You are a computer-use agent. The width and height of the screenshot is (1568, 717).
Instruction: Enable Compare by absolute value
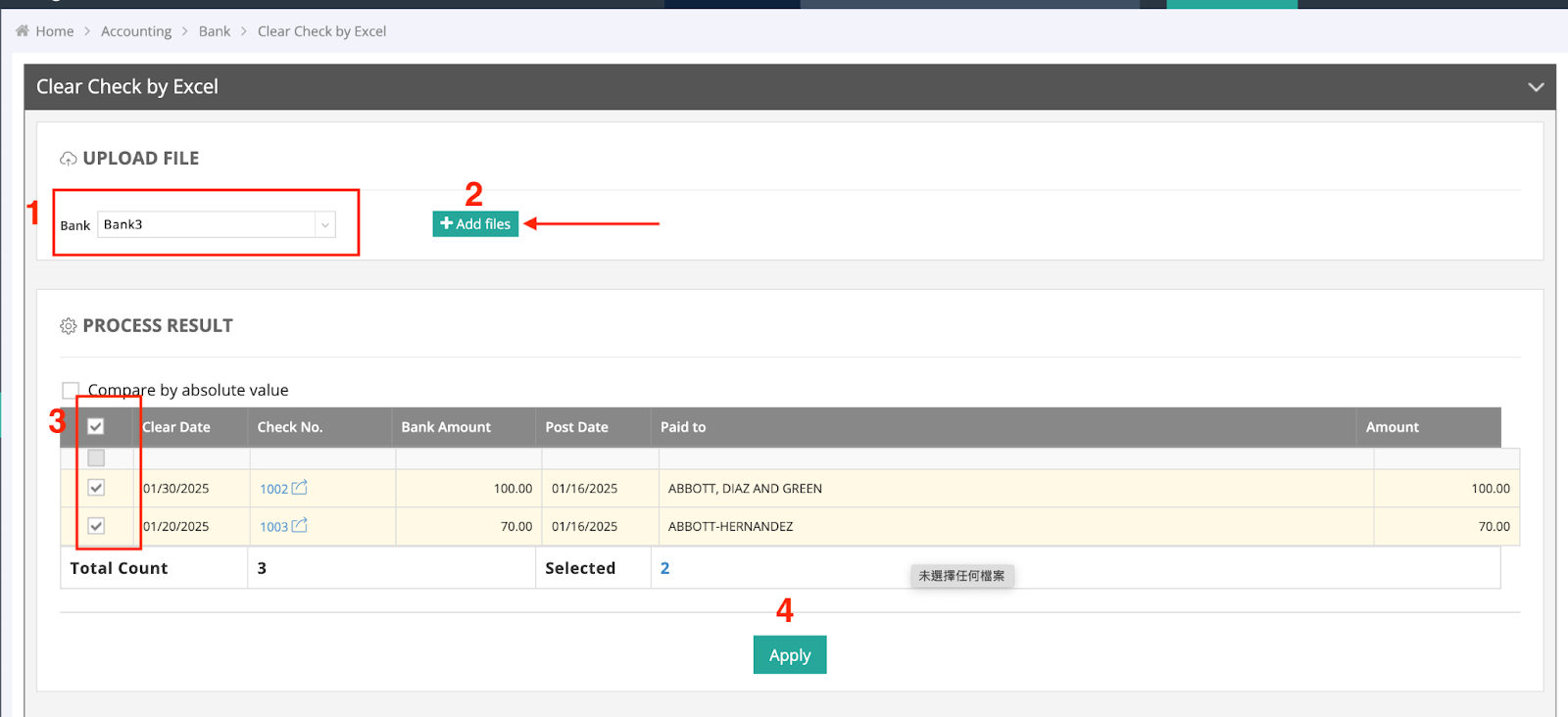71,390
